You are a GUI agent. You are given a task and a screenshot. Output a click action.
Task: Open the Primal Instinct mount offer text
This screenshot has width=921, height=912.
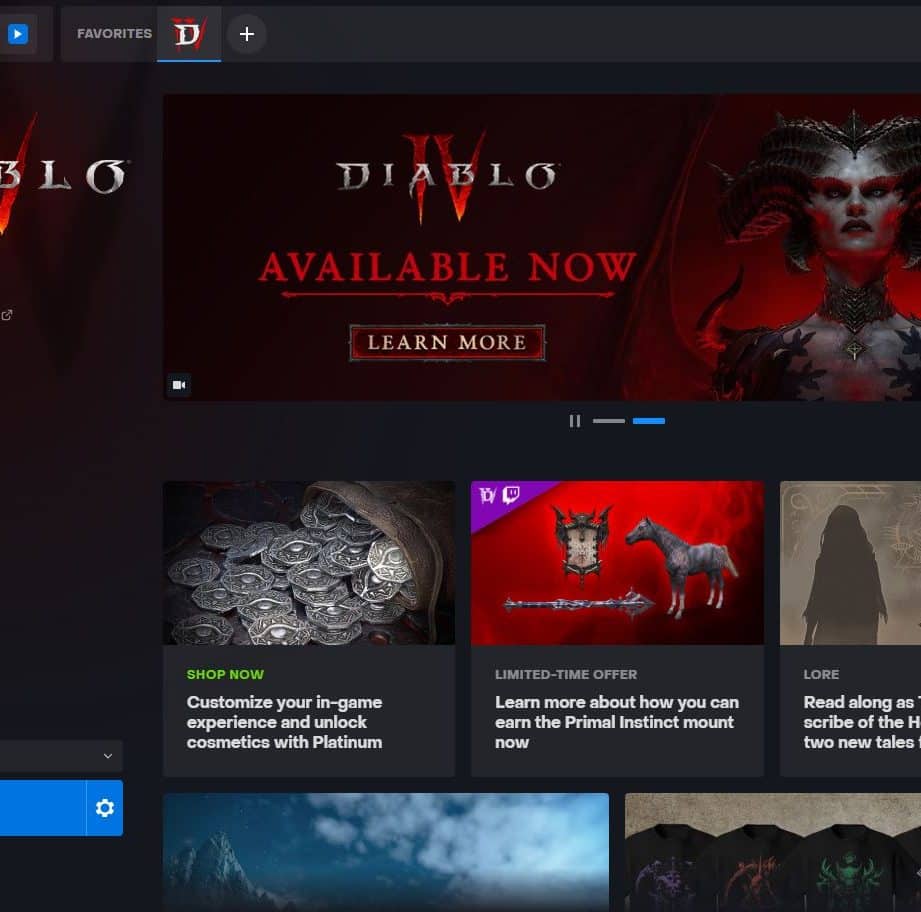pos(616,722)
